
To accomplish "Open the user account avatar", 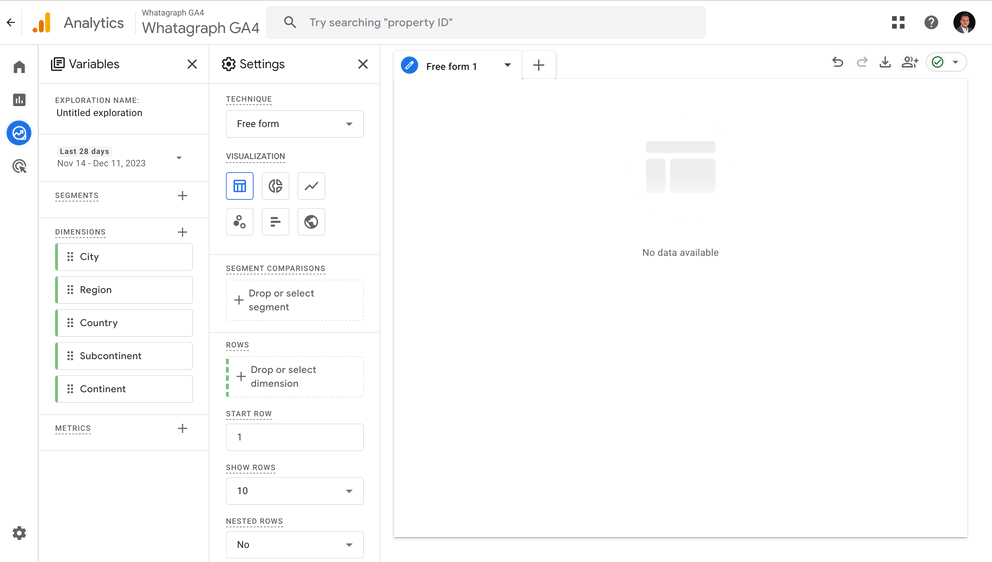I will click(964, 22).
